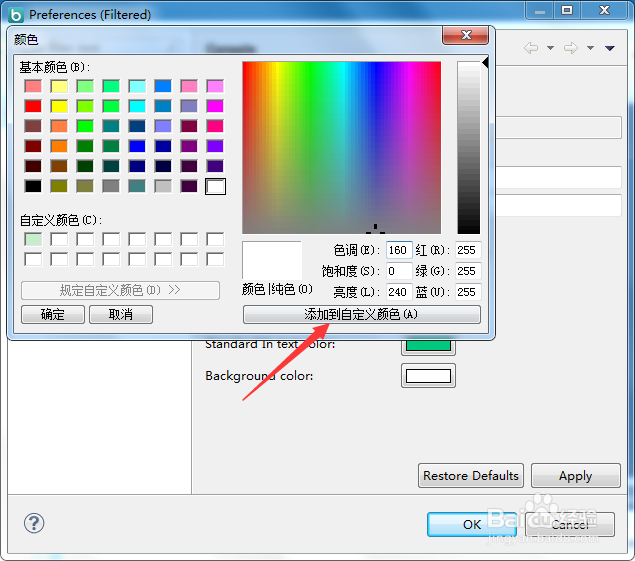
Task: Click the 红 red value field
Action: [468, 250]
